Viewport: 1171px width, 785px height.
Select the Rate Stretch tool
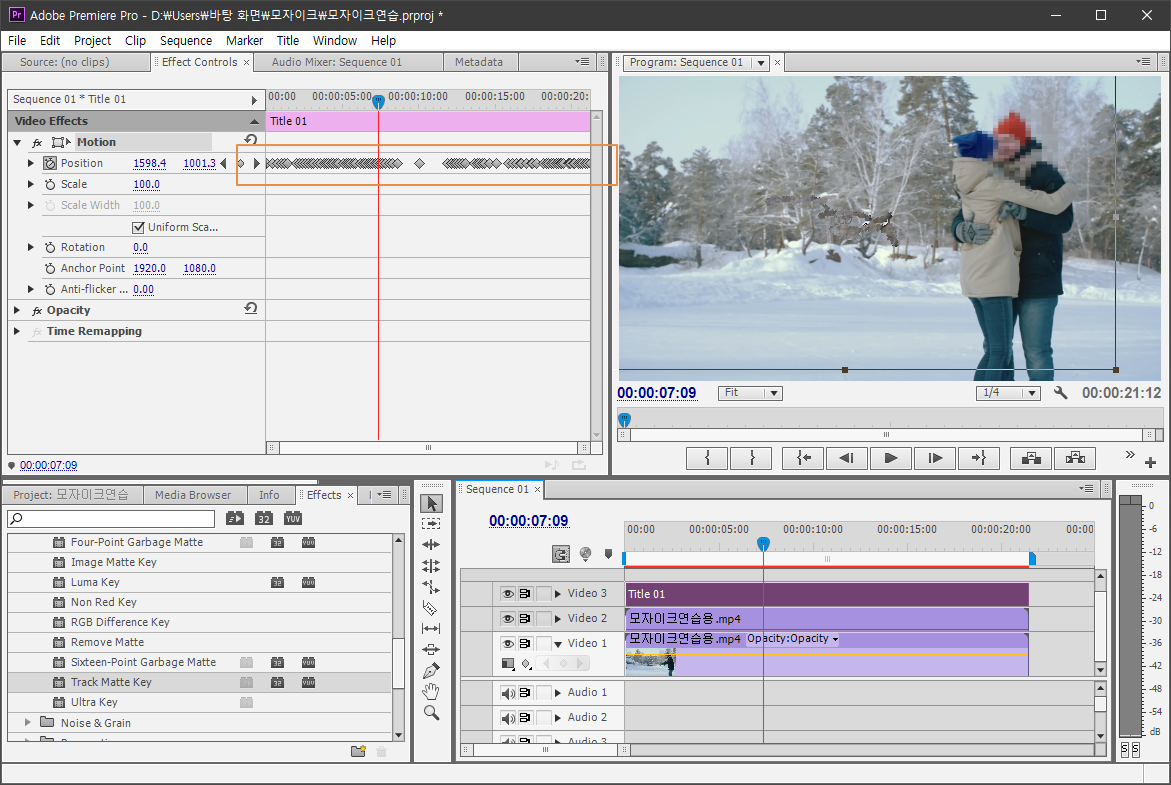431,586
